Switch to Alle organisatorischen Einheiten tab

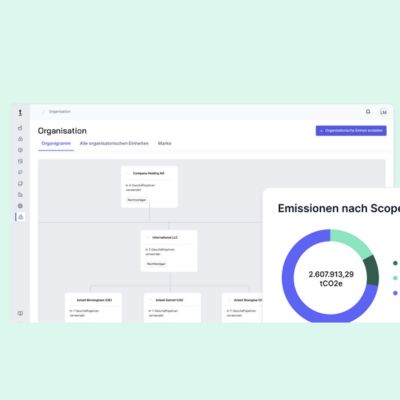pos(114,143)
